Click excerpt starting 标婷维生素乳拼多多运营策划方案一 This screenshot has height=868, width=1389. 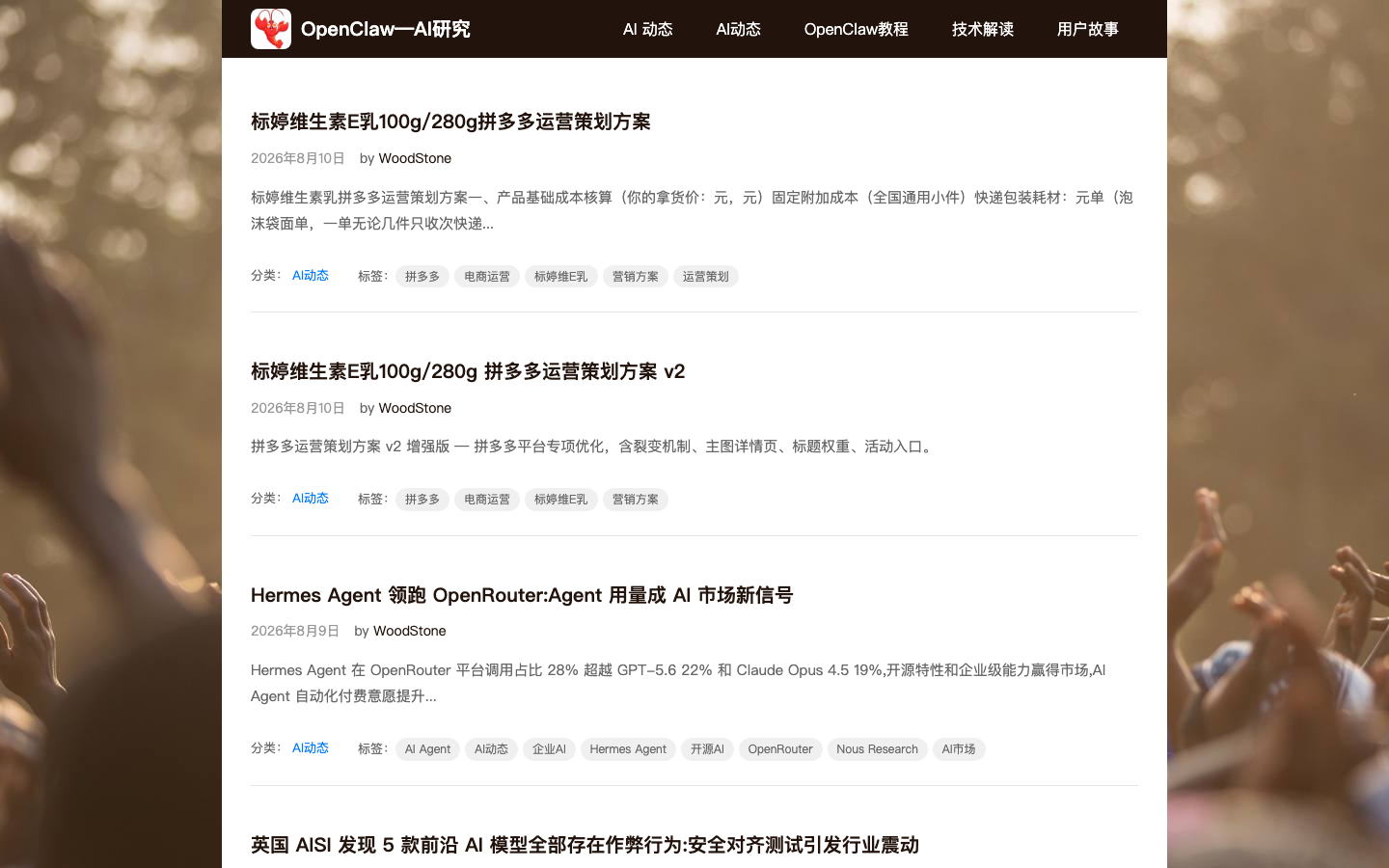coord(692,210)
